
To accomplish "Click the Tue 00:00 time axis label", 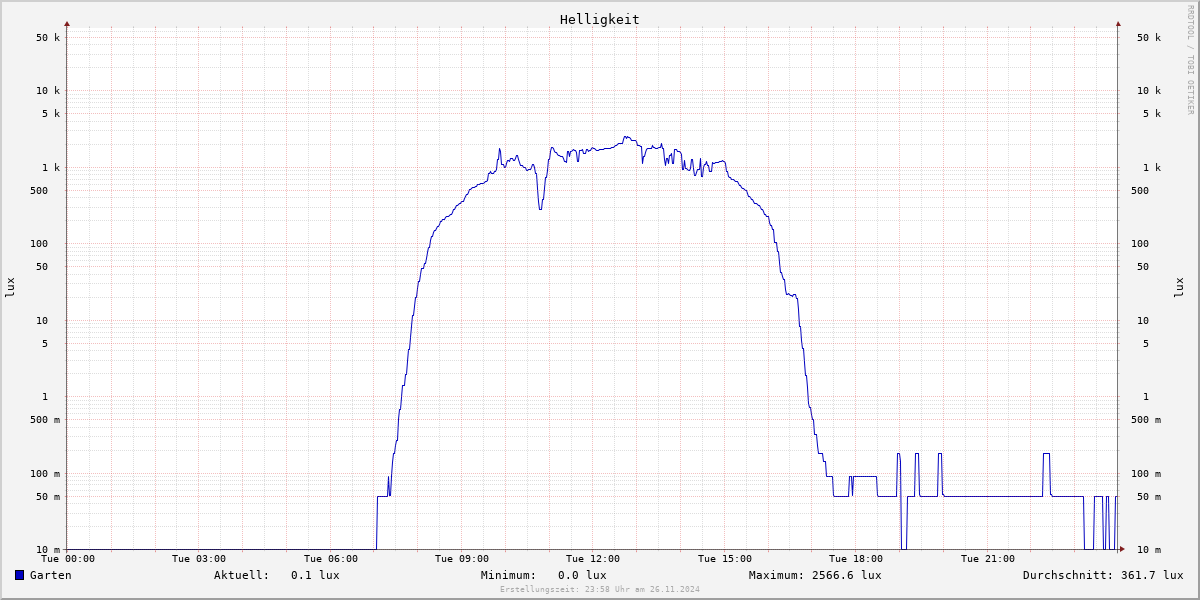I will [x=68, y=559].
